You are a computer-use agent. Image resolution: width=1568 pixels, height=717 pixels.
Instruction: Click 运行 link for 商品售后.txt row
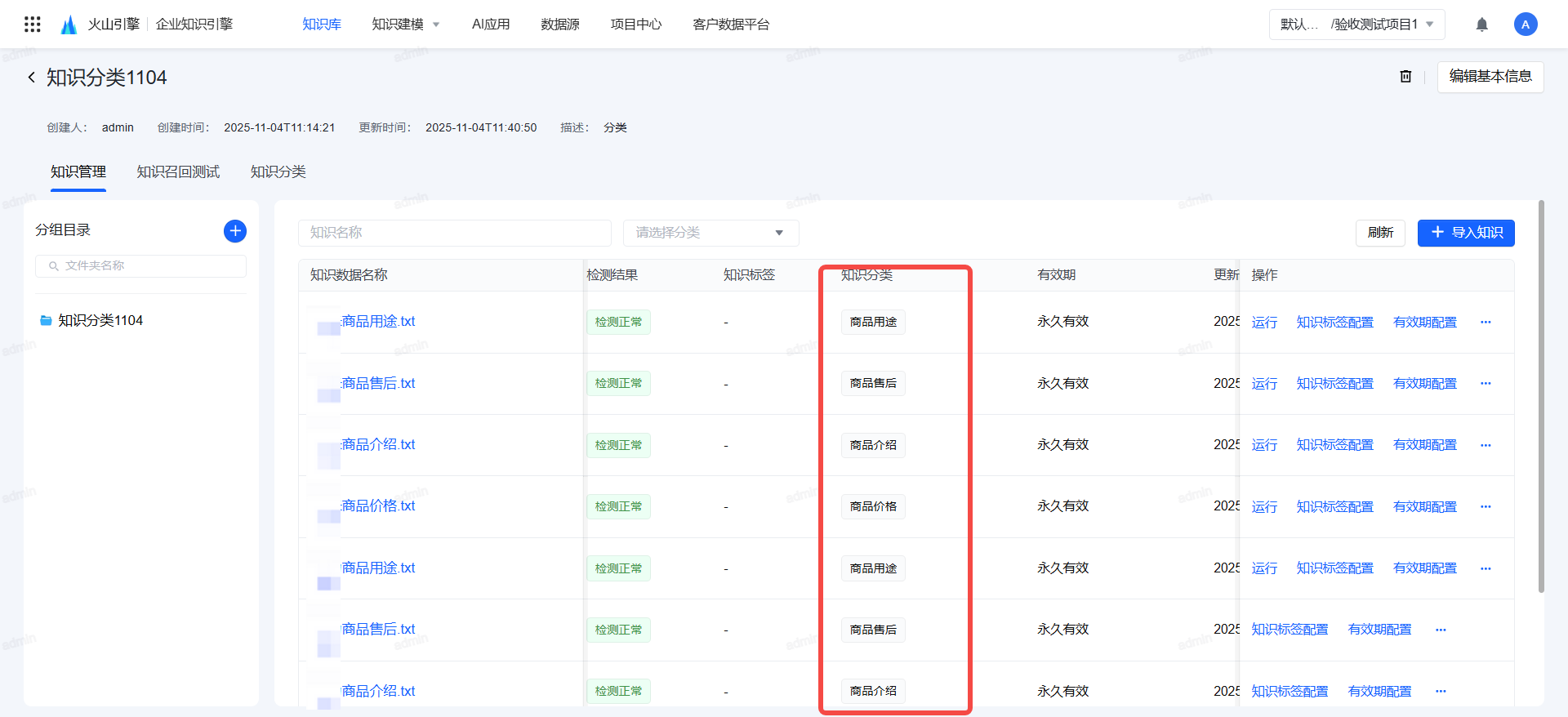pos(1263,384)
